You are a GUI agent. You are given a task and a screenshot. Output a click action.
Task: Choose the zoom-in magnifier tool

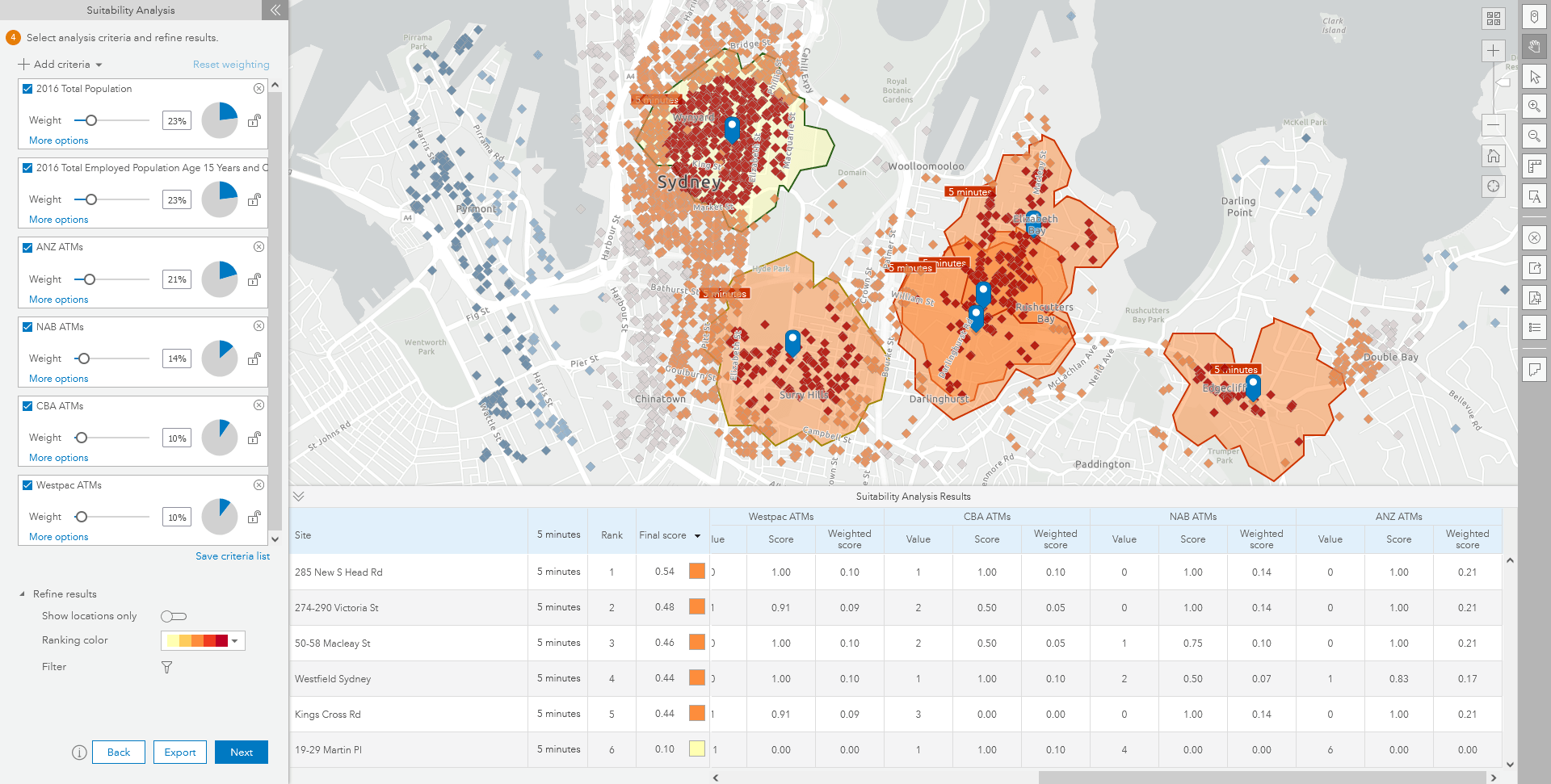pos(1533,106)
